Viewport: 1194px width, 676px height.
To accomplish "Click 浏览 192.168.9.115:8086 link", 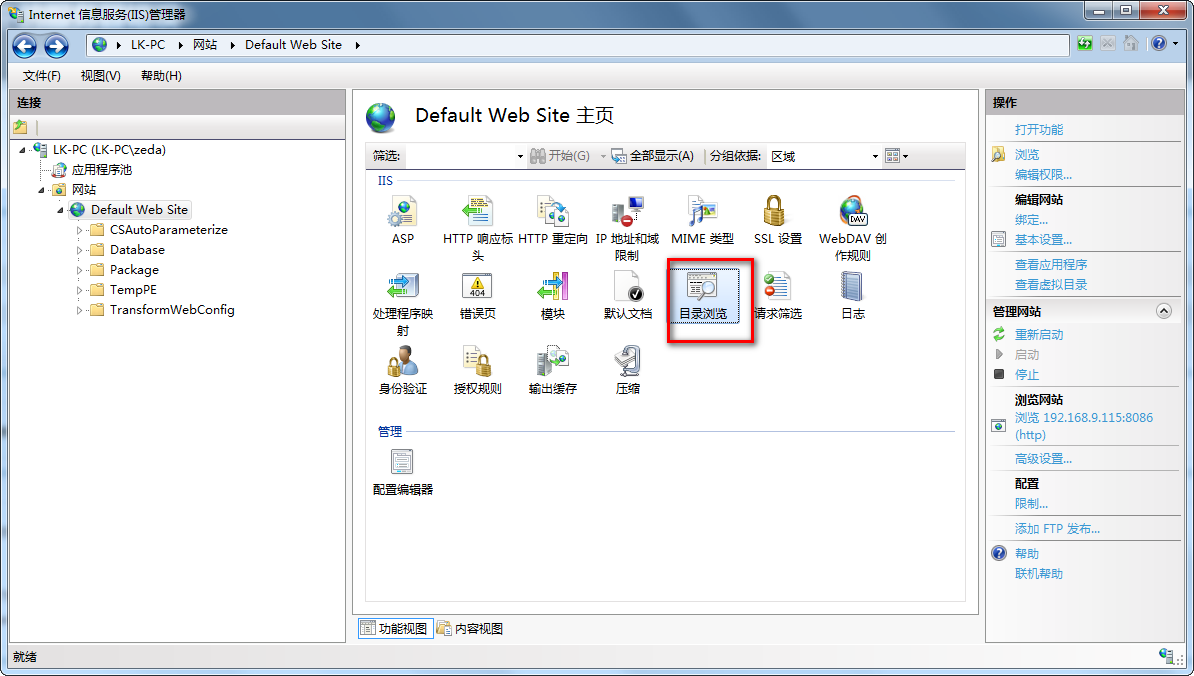I will [1084, 426].
